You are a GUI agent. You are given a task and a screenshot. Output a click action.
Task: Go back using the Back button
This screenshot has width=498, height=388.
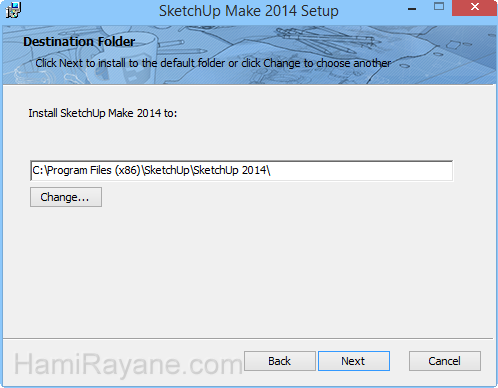[280, 361]
